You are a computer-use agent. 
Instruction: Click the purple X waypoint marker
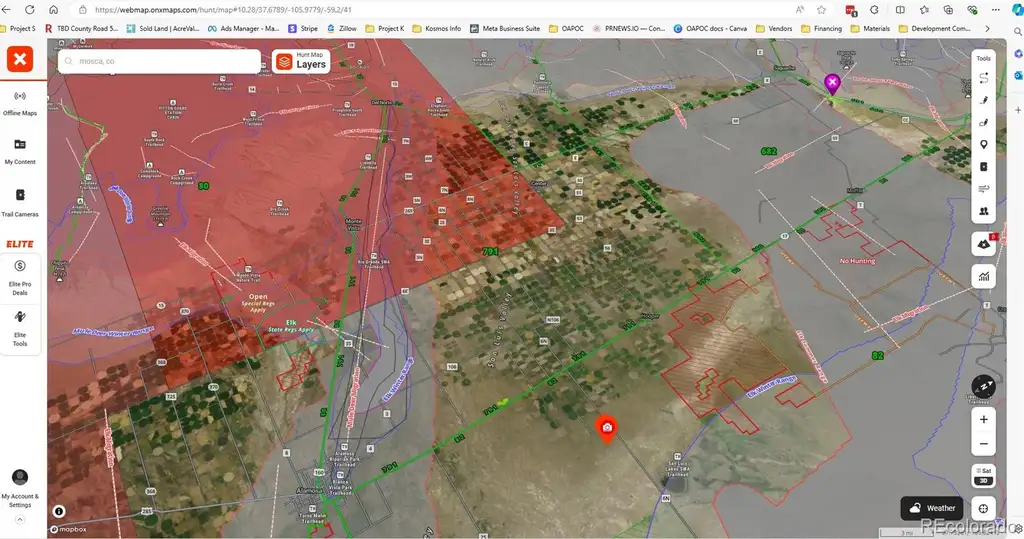(831, 84)
